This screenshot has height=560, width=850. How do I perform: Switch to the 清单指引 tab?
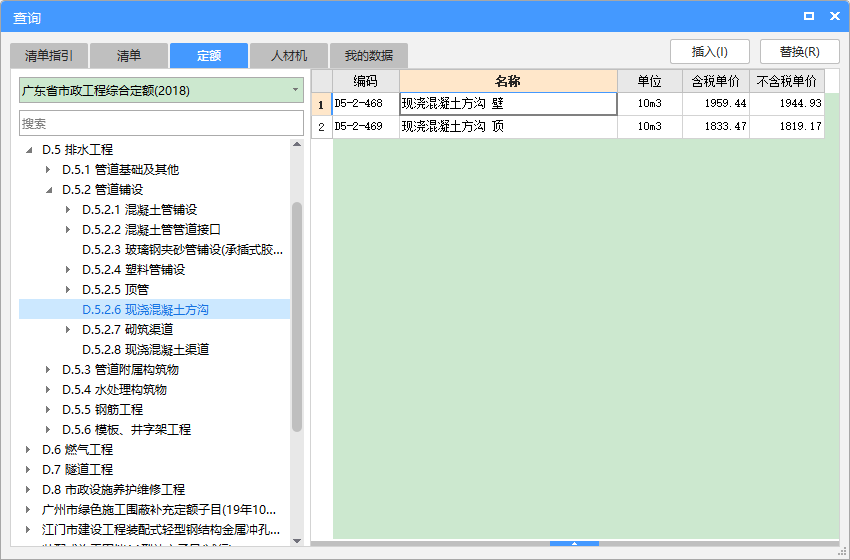click(49, 55)
